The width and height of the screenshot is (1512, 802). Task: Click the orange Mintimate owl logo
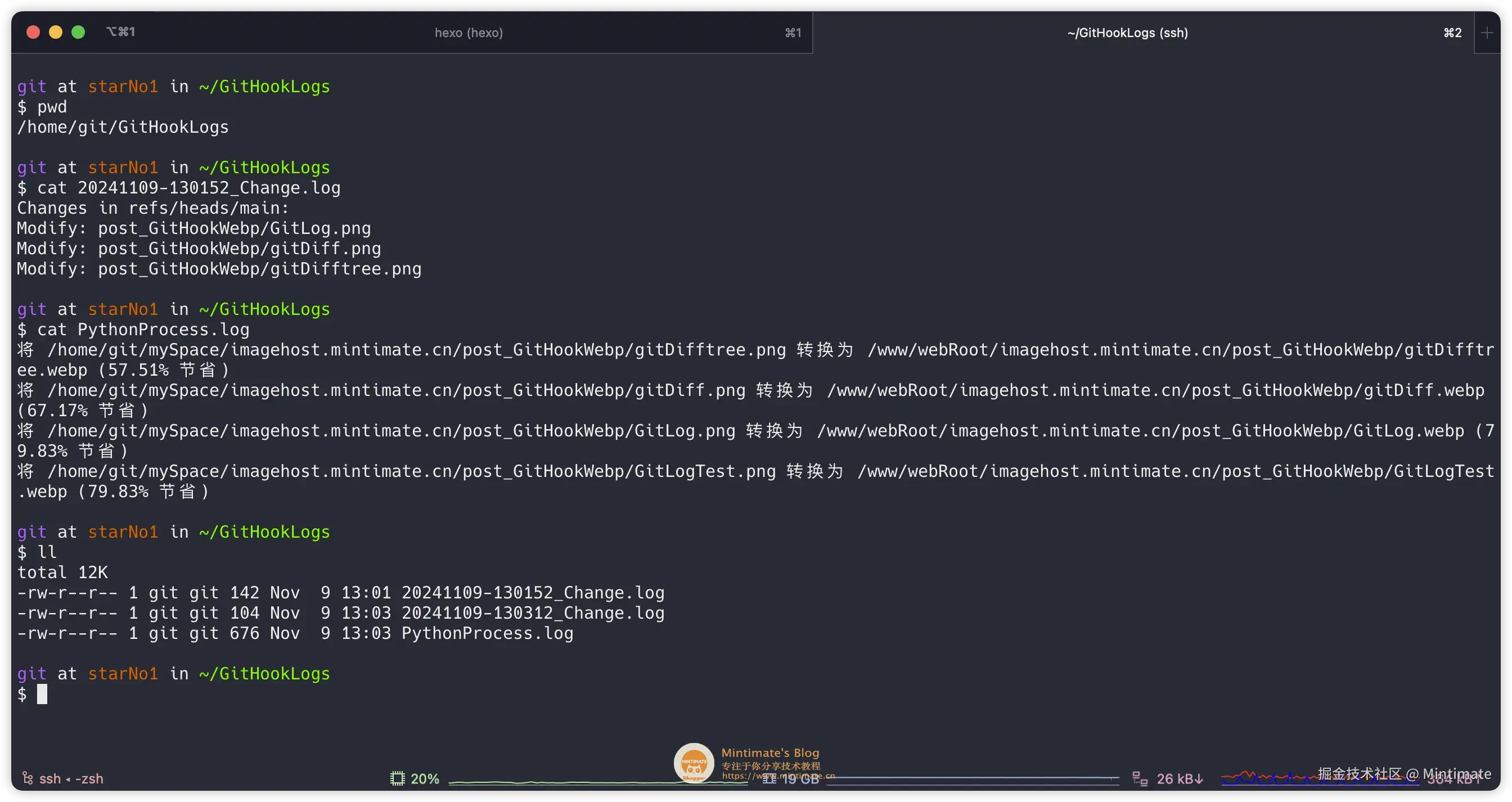pyautogui.click(x=693, y=763)
